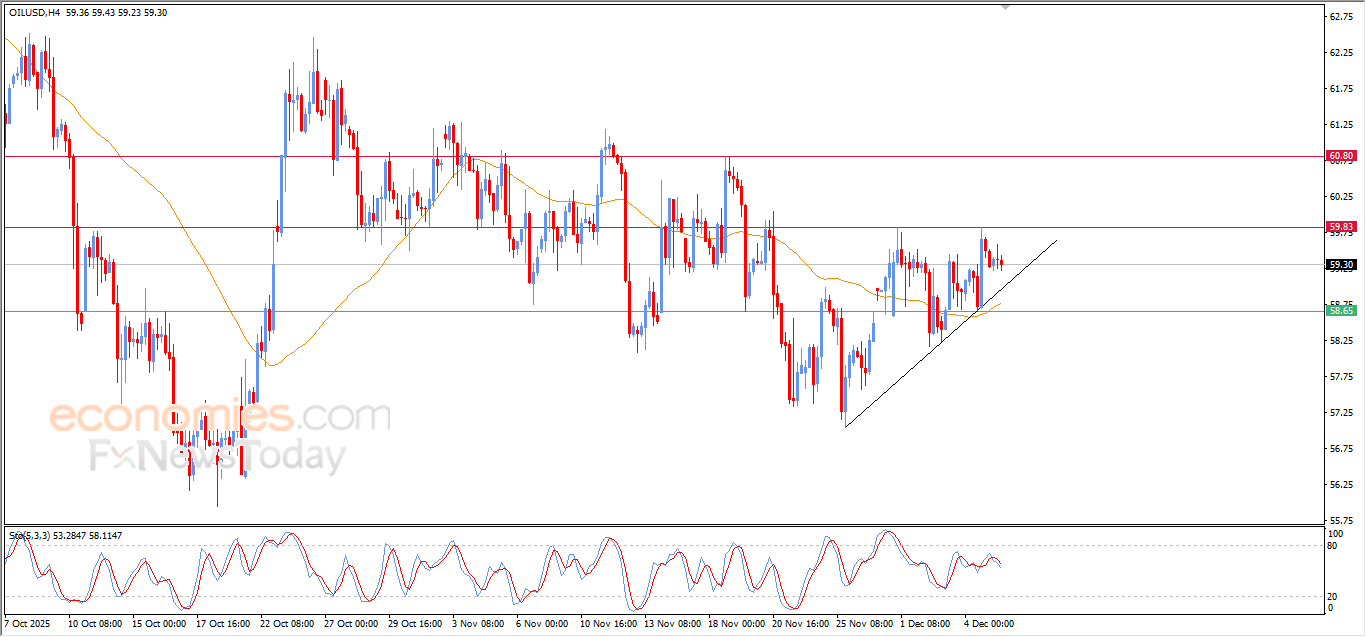Click the 1 Dec 08:00 time label
Screen dimensions: 1366x637
(926, 623)
